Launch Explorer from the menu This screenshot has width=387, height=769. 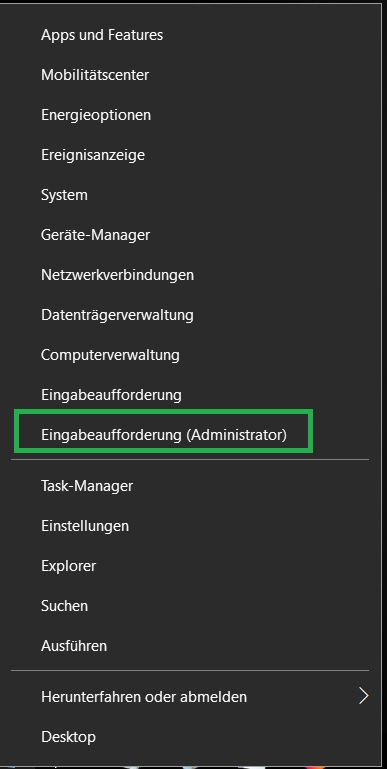[x=68, y=566]
